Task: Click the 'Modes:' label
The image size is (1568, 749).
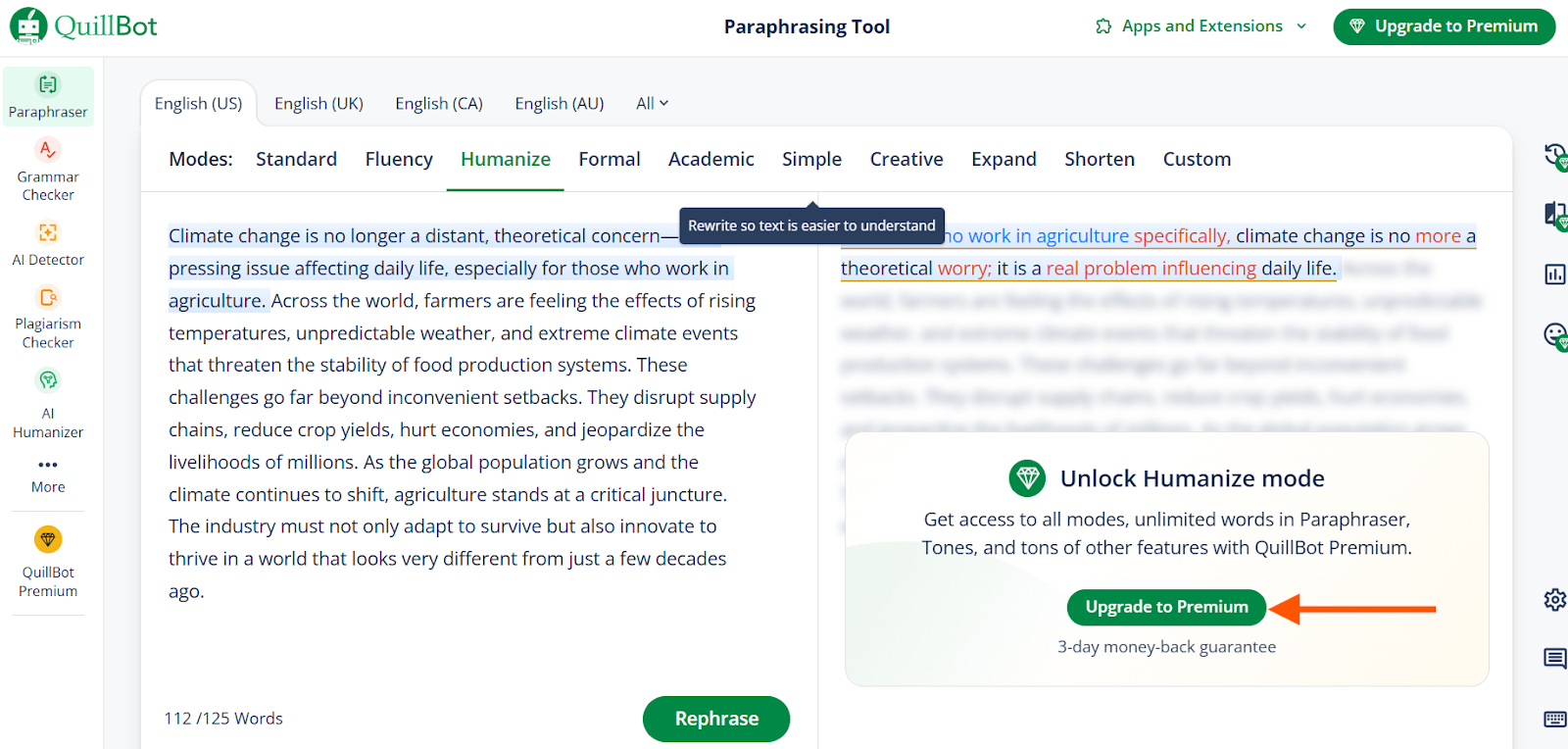Action: [x=201, y=159]
